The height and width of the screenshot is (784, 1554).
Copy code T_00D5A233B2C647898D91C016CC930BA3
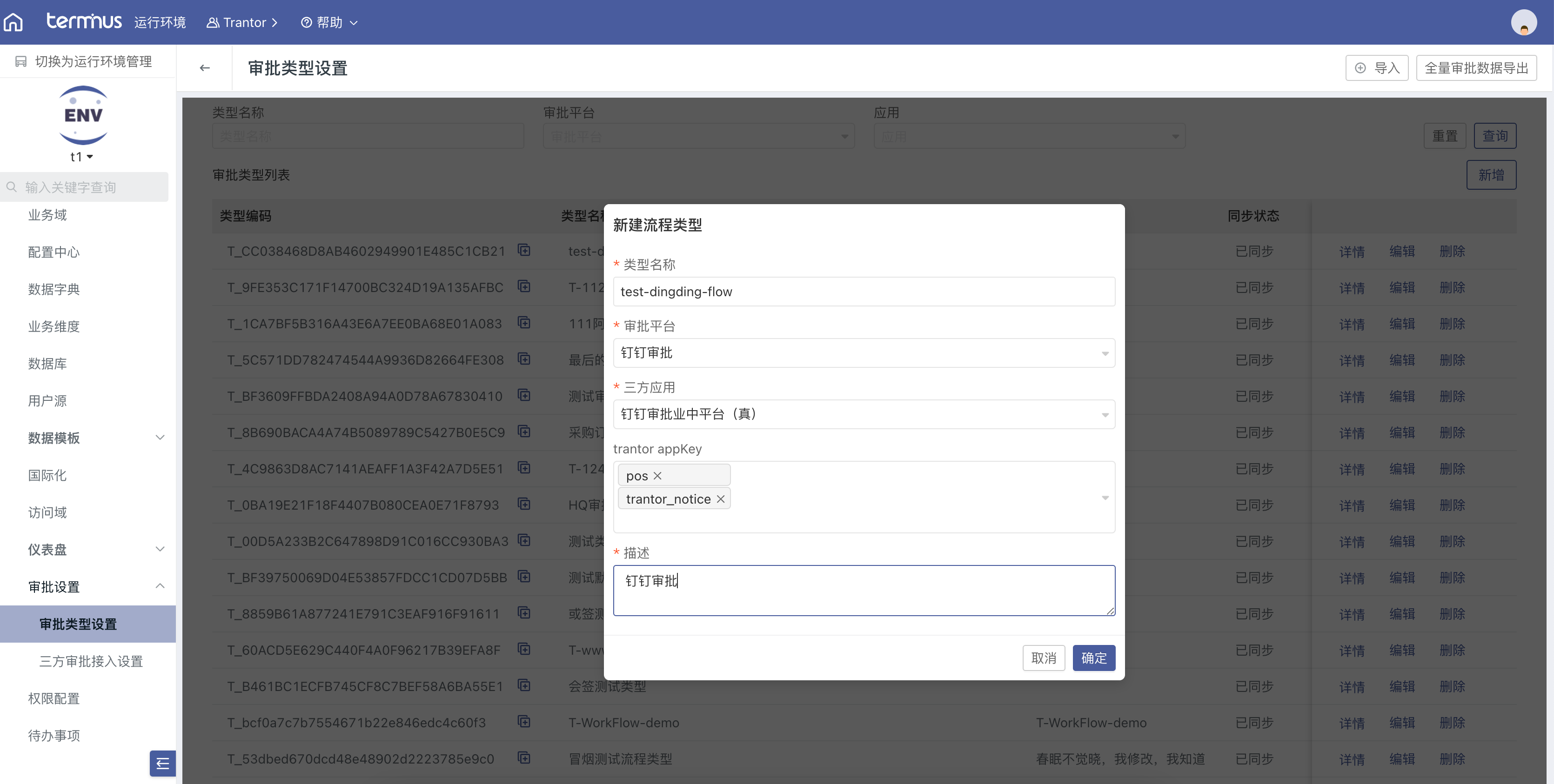pyautogui.click(x=524, y=540)
